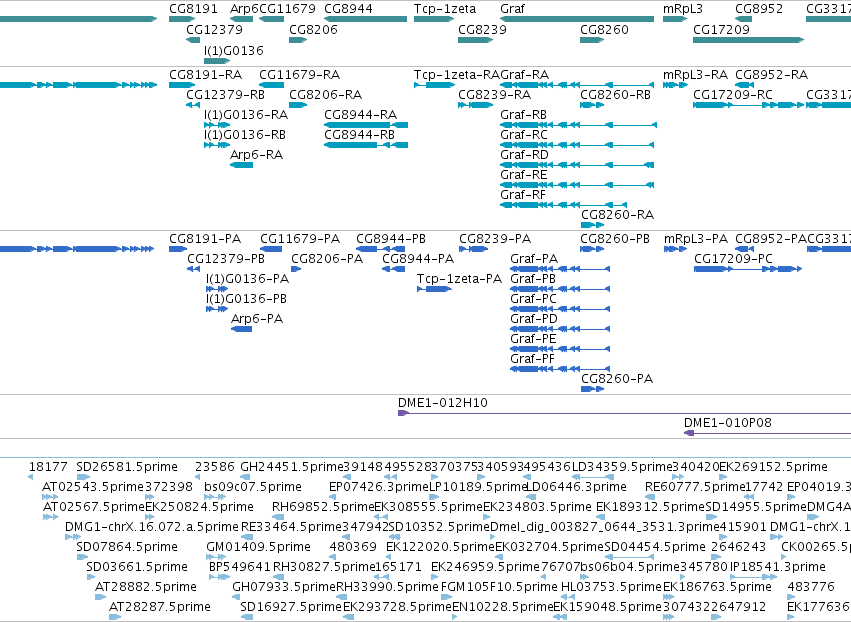The height and width of the screenshot is (622, 851).
Task: Select transcript CG17209-RC
Action: pos(748,105)
